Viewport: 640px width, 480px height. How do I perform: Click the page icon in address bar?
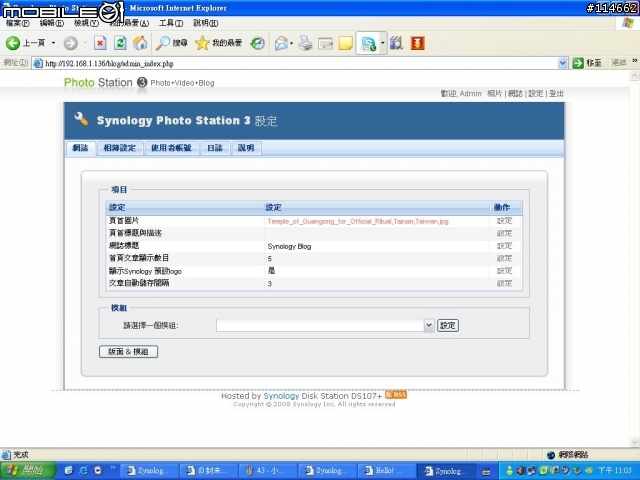[38, 63]
